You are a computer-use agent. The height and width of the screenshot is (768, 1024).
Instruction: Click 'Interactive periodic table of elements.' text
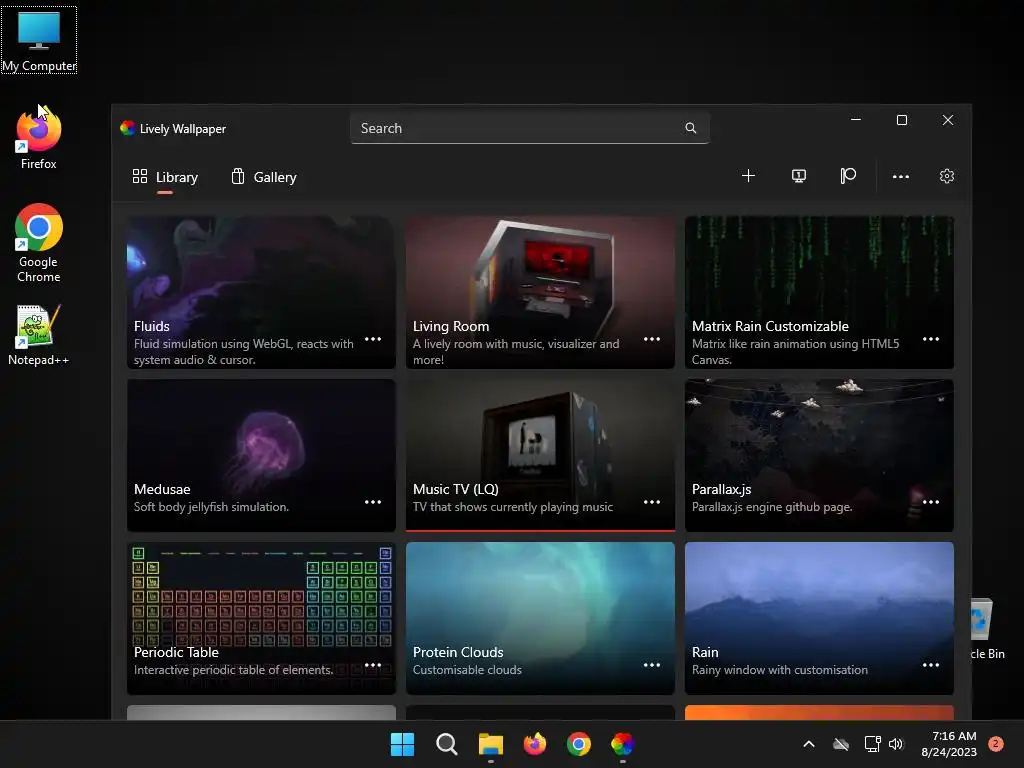click(x=233, y=669)
